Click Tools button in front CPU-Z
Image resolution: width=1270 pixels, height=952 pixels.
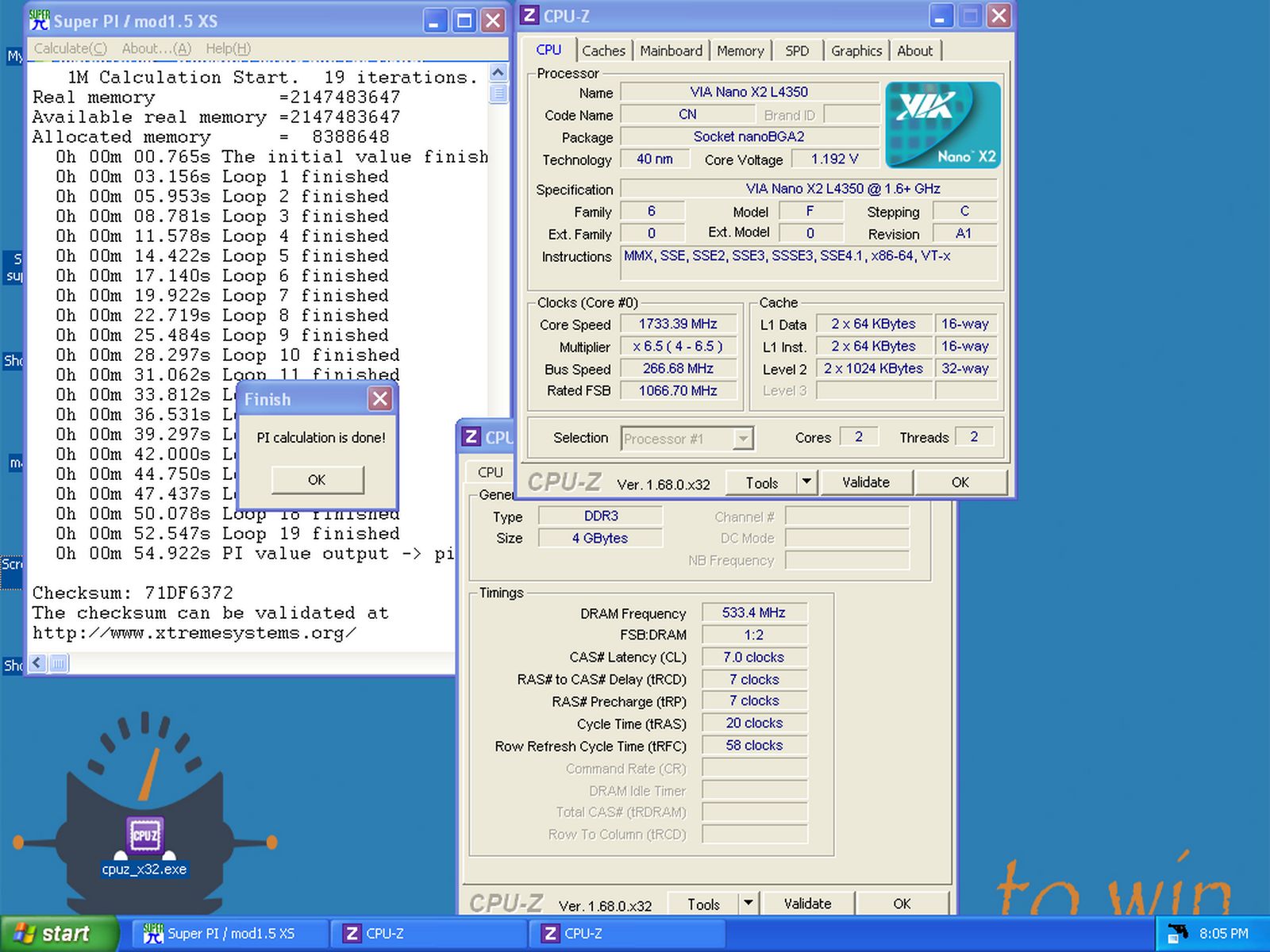(762, 482)
